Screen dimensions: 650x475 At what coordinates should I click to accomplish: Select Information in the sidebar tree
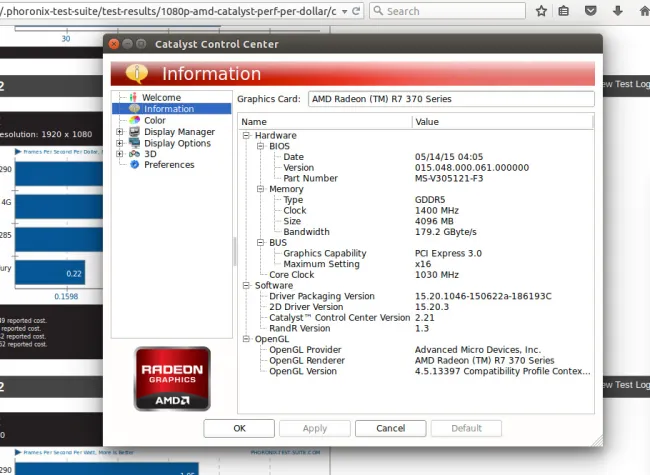(x=169, y=109)
